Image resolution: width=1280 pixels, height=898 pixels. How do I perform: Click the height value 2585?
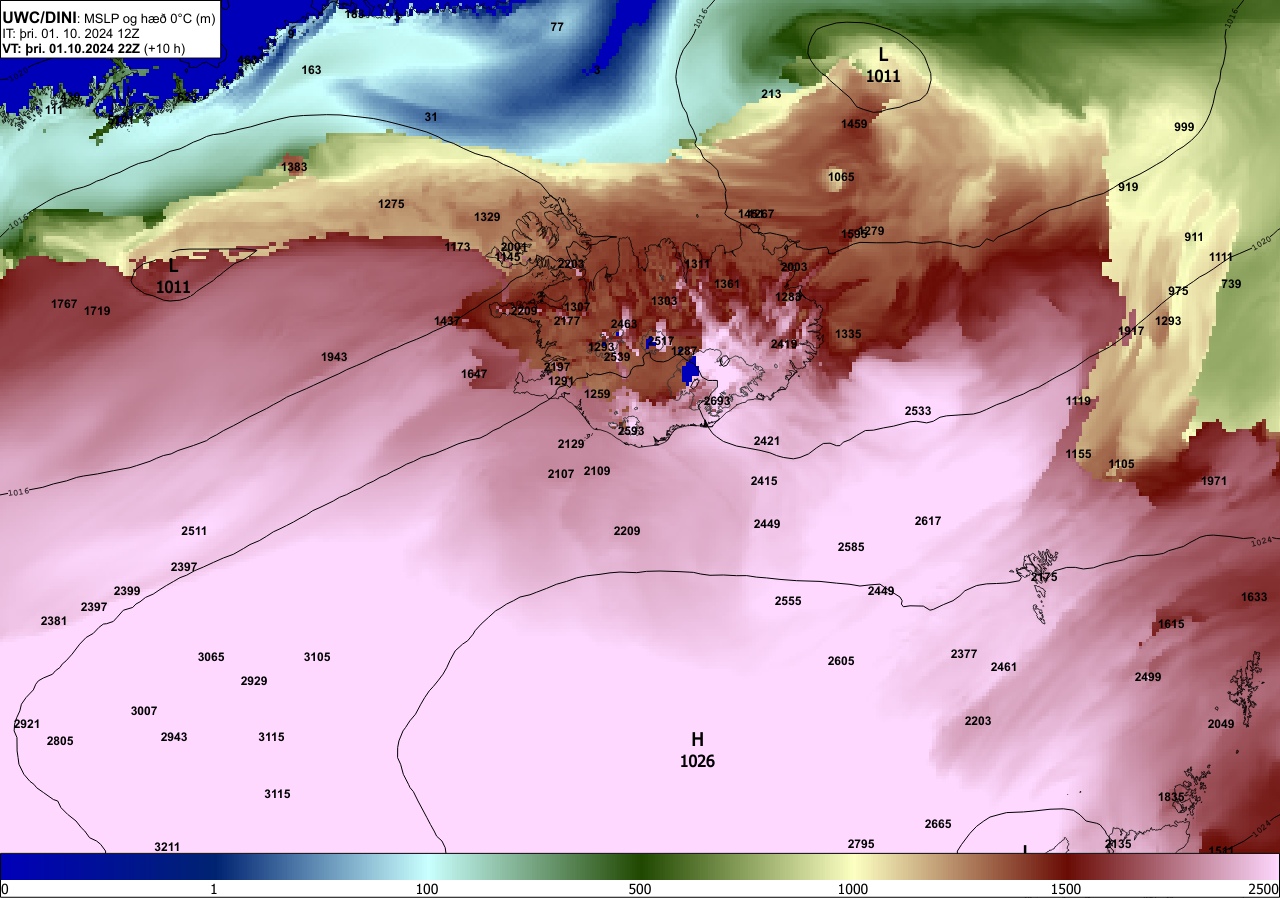[x=851, y=547]
